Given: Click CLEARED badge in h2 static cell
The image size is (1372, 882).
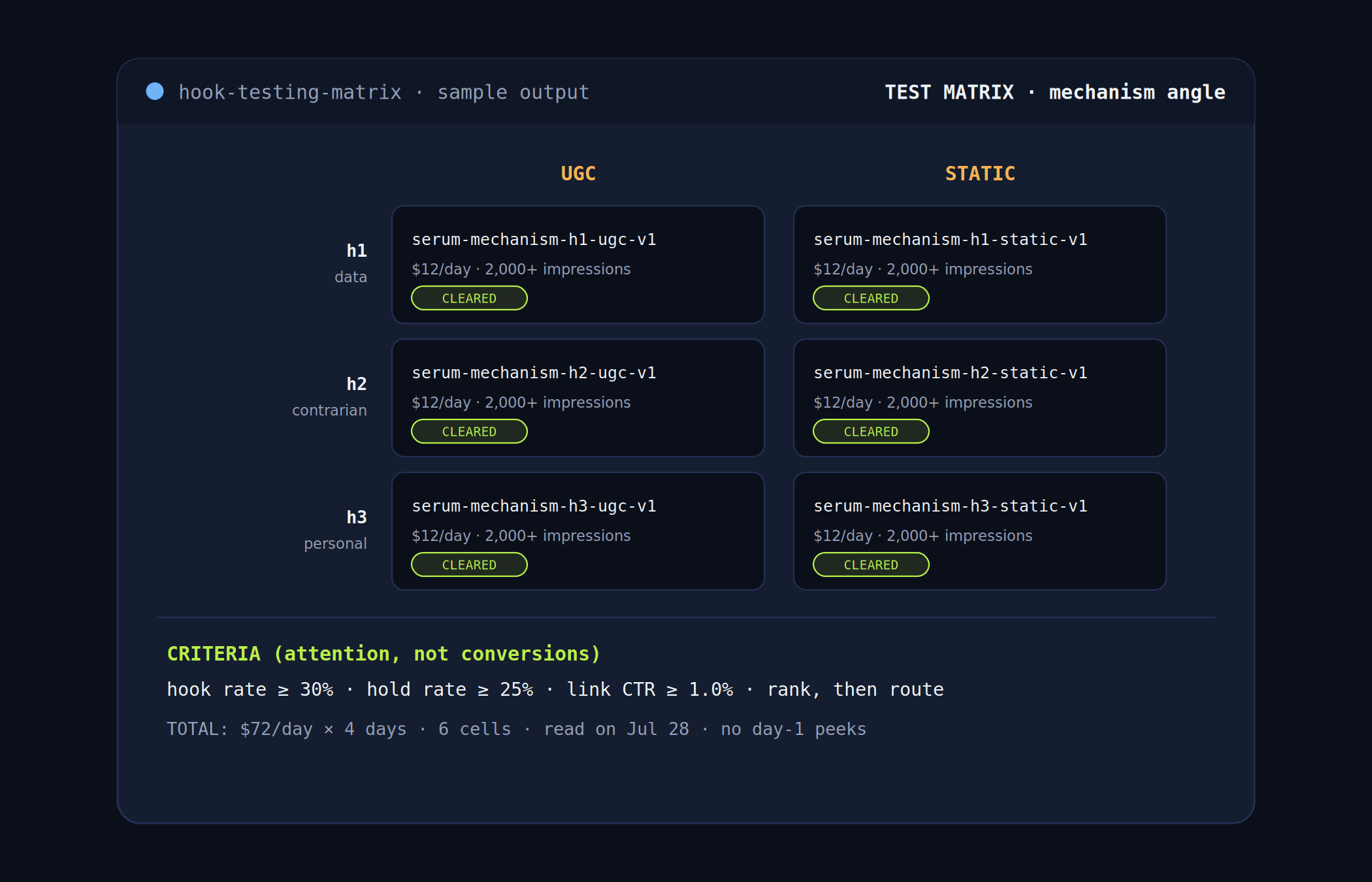Looking at the screenshot, I should (871, 431).
